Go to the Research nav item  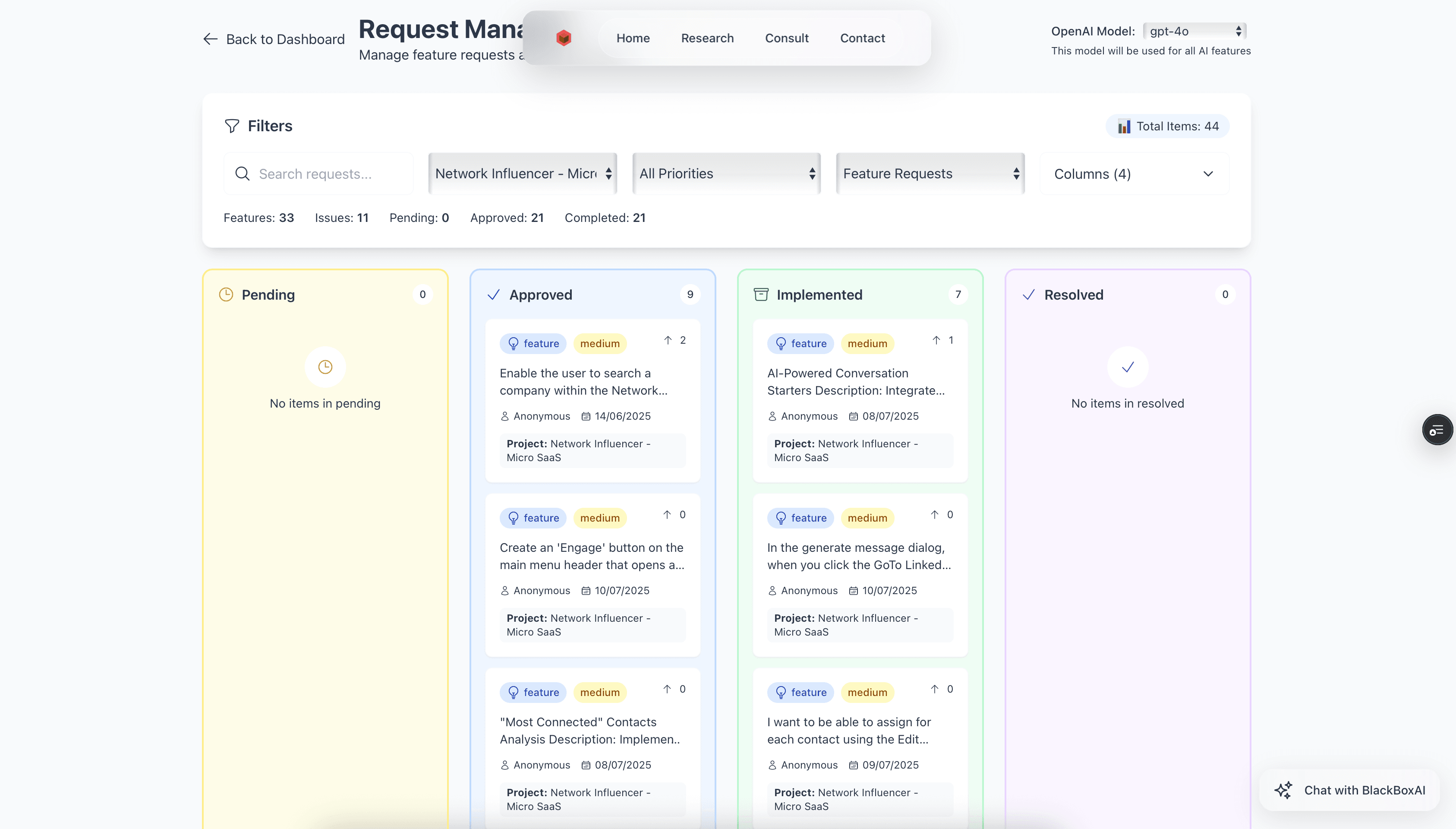pos(707,38)
